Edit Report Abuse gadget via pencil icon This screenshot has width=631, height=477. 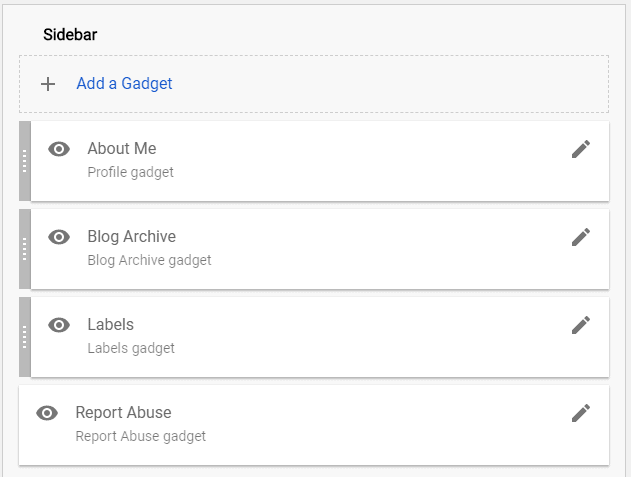[x=581, y=413]
